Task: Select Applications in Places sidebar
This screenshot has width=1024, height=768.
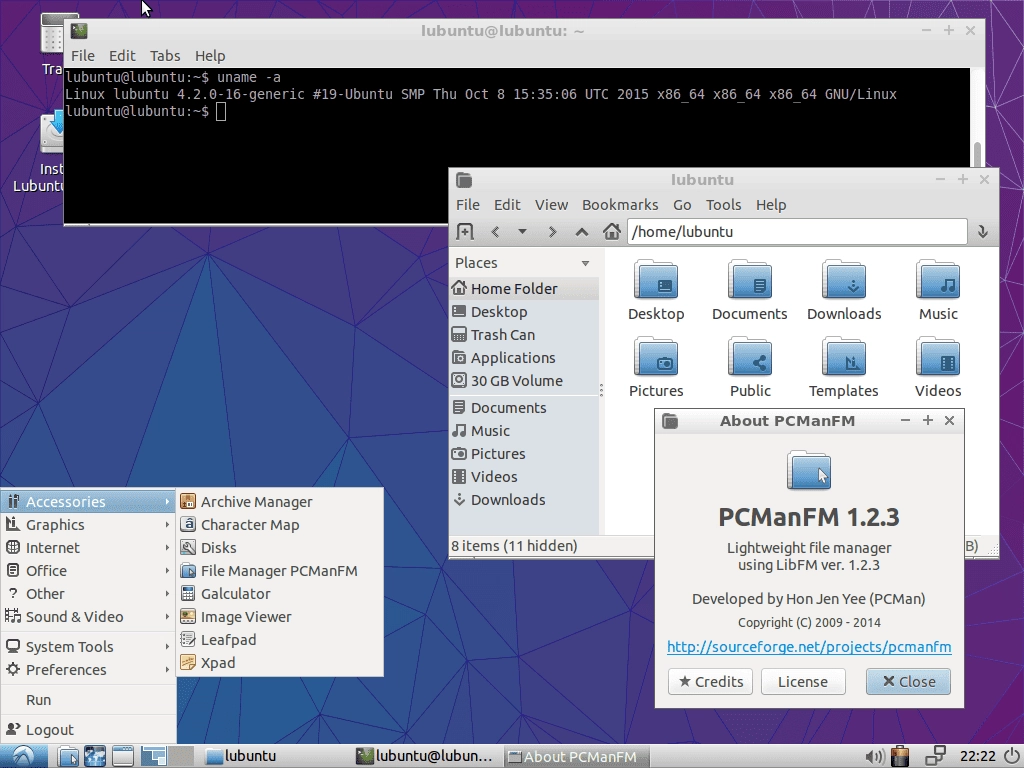Action: (524, 358)
